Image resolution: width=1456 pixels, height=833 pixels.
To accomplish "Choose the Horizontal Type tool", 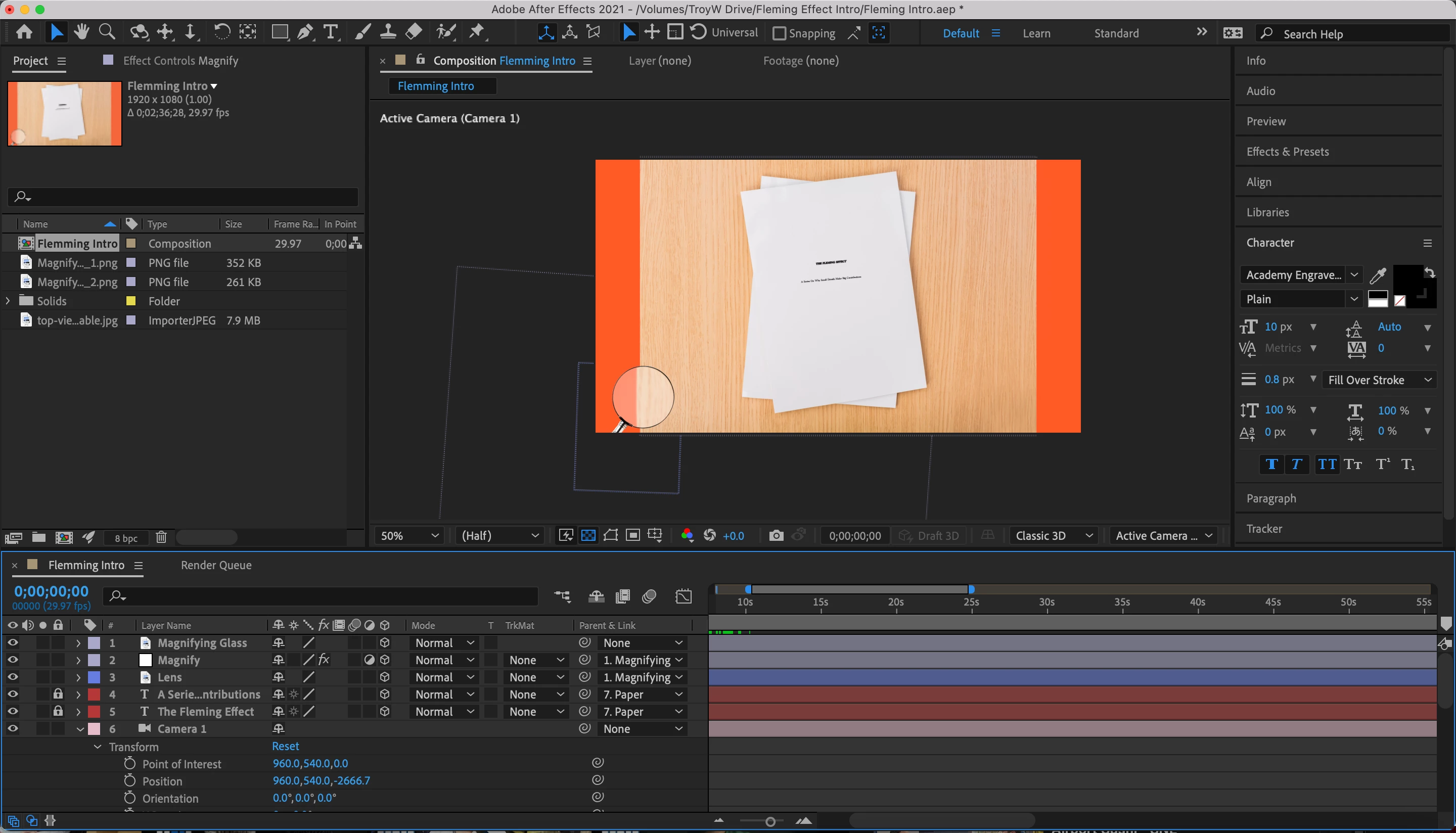I will 331,32.
